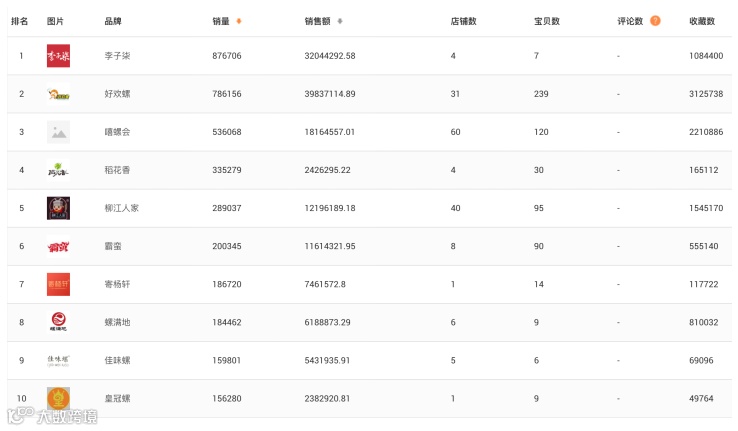Click sales volume 536068
The image size is (738, 431).
coord(227,132)
